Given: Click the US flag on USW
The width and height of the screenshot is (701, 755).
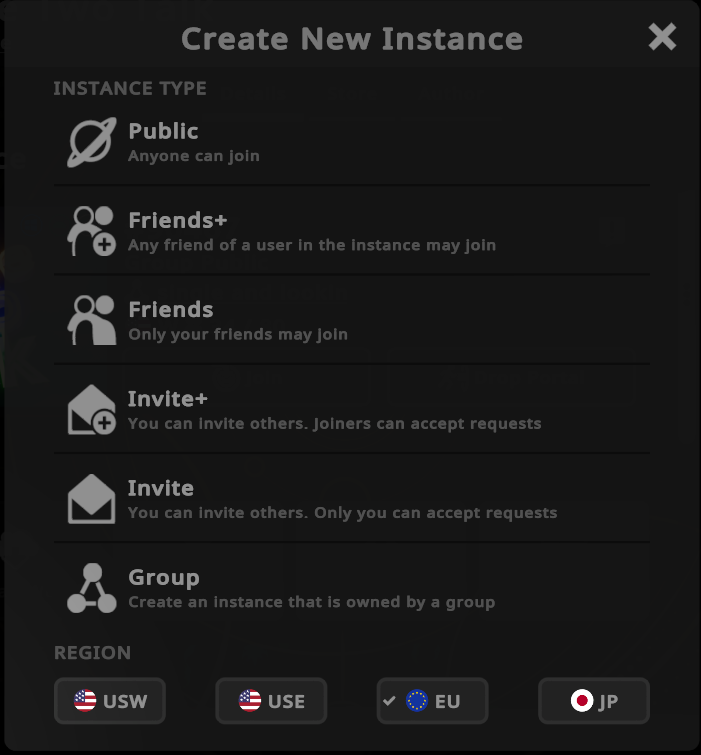Looking at the screenshot, I should [85, 701].
